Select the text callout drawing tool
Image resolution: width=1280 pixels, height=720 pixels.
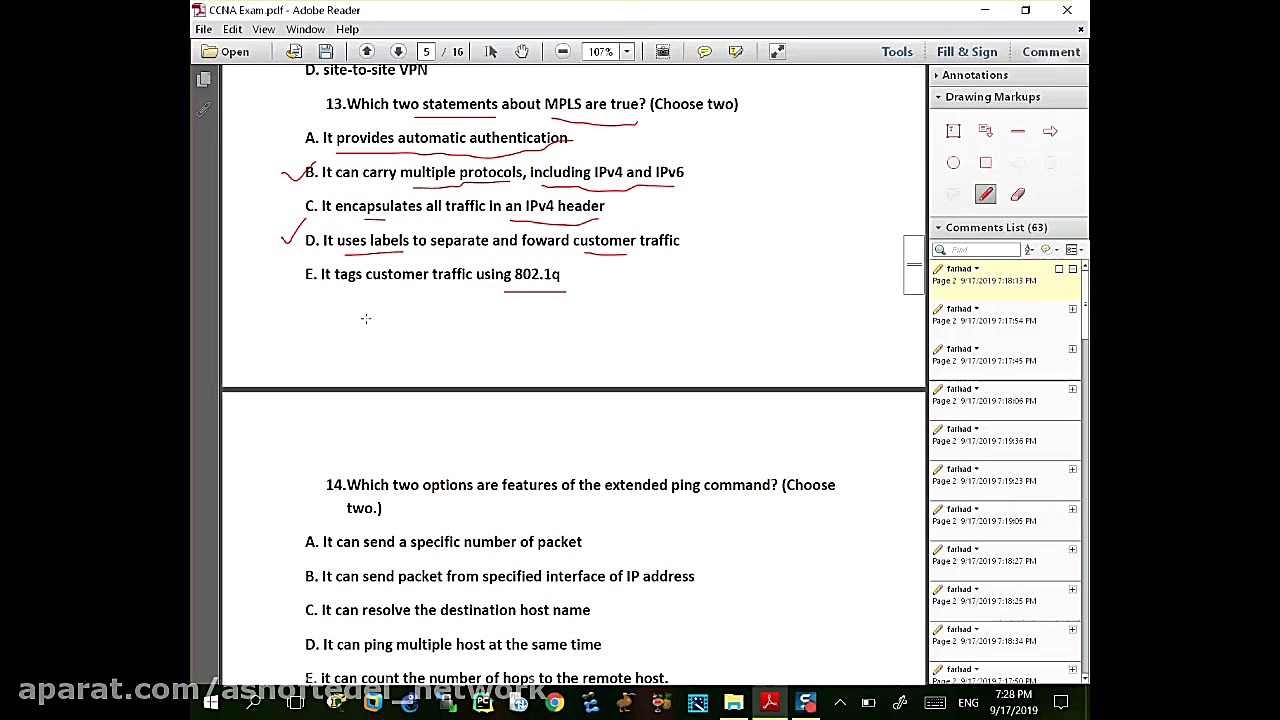985,131
